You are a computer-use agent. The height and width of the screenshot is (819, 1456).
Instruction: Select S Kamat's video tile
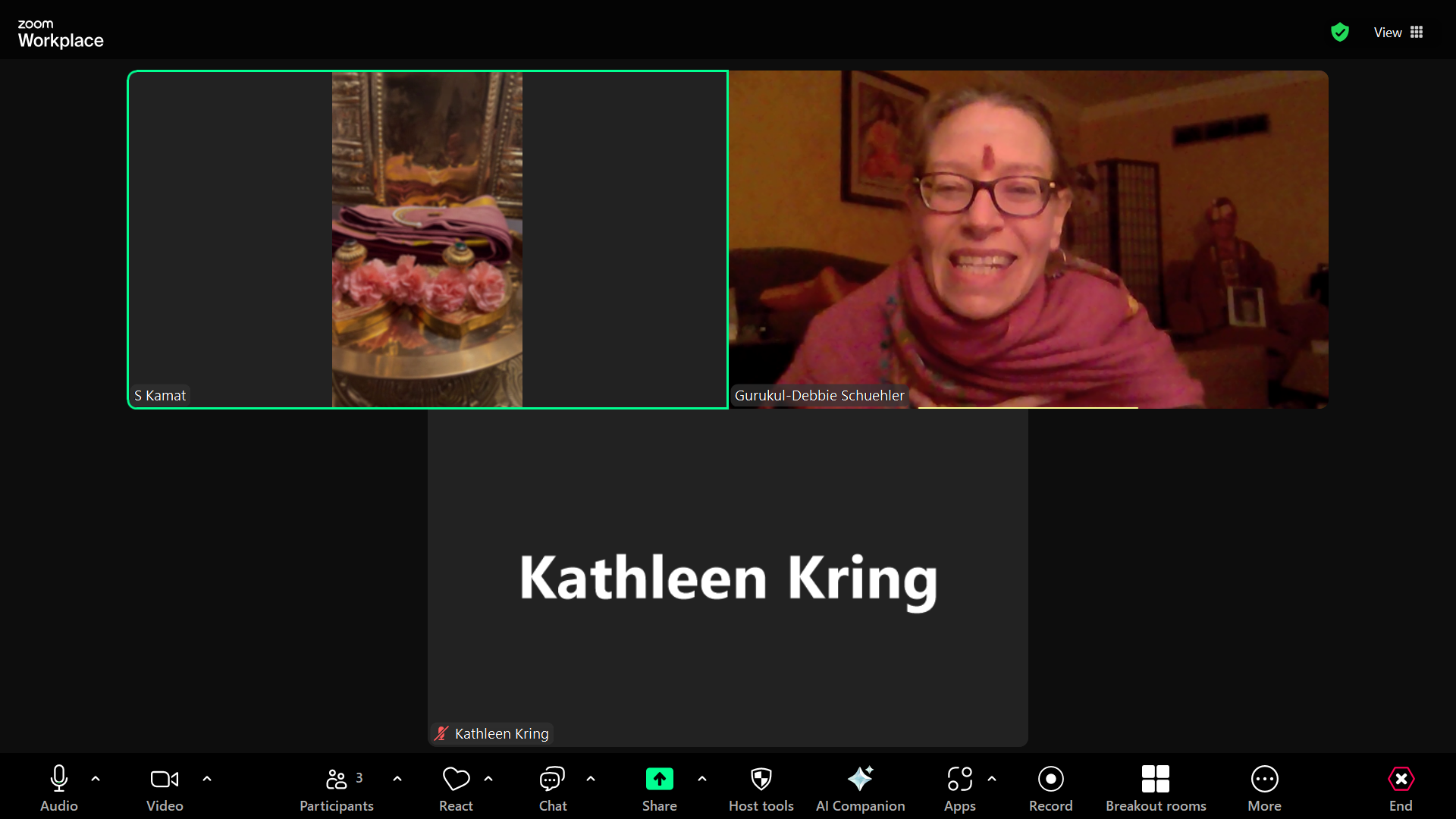click(428, 240)
